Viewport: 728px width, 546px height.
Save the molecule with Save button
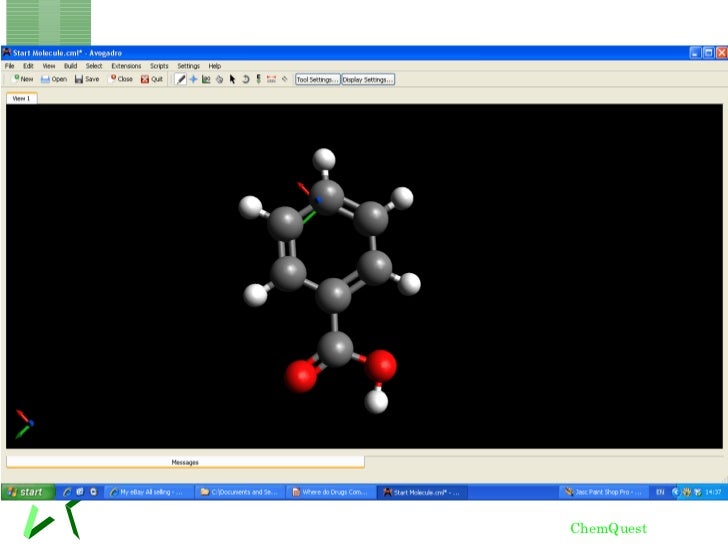click(x=87, y=79)
